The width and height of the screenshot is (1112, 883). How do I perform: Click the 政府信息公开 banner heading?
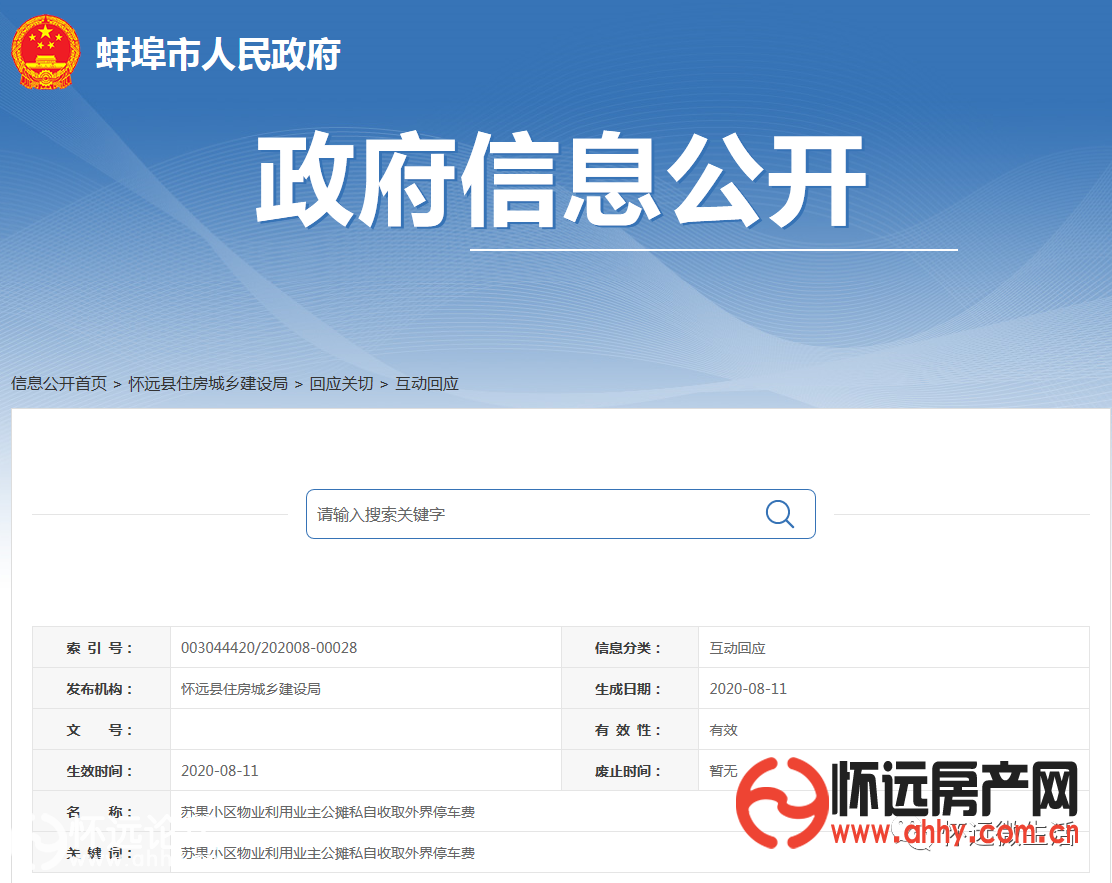[560, 183]
